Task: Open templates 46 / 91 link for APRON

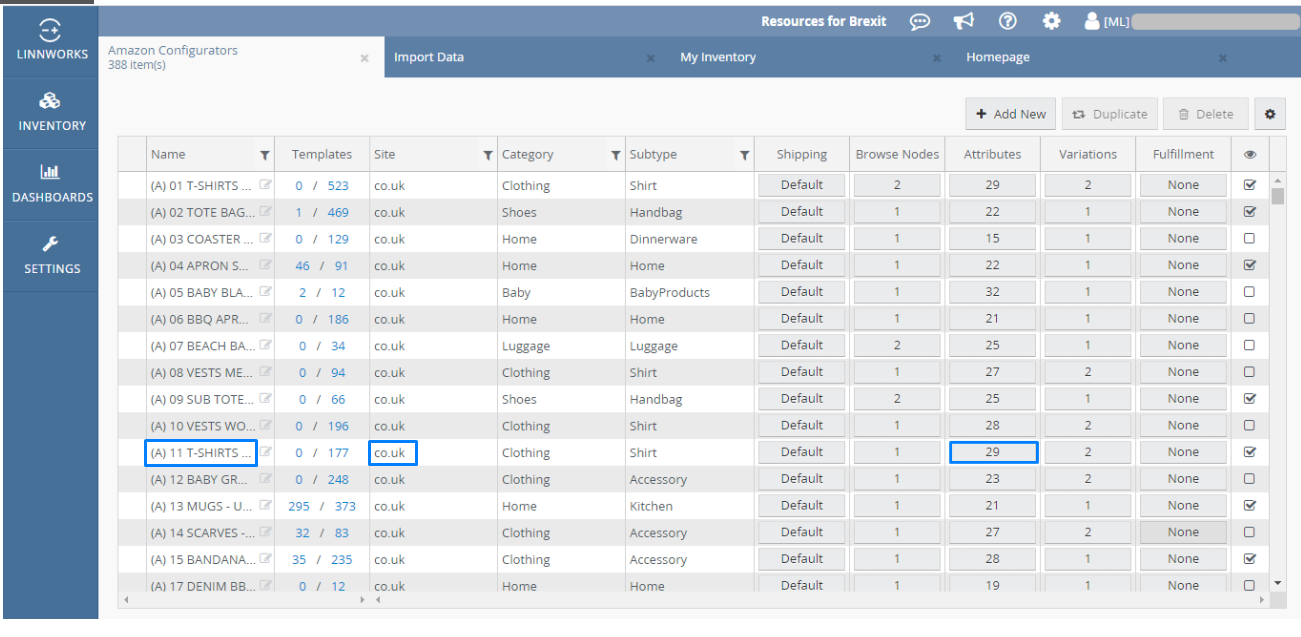Action: 322,266
